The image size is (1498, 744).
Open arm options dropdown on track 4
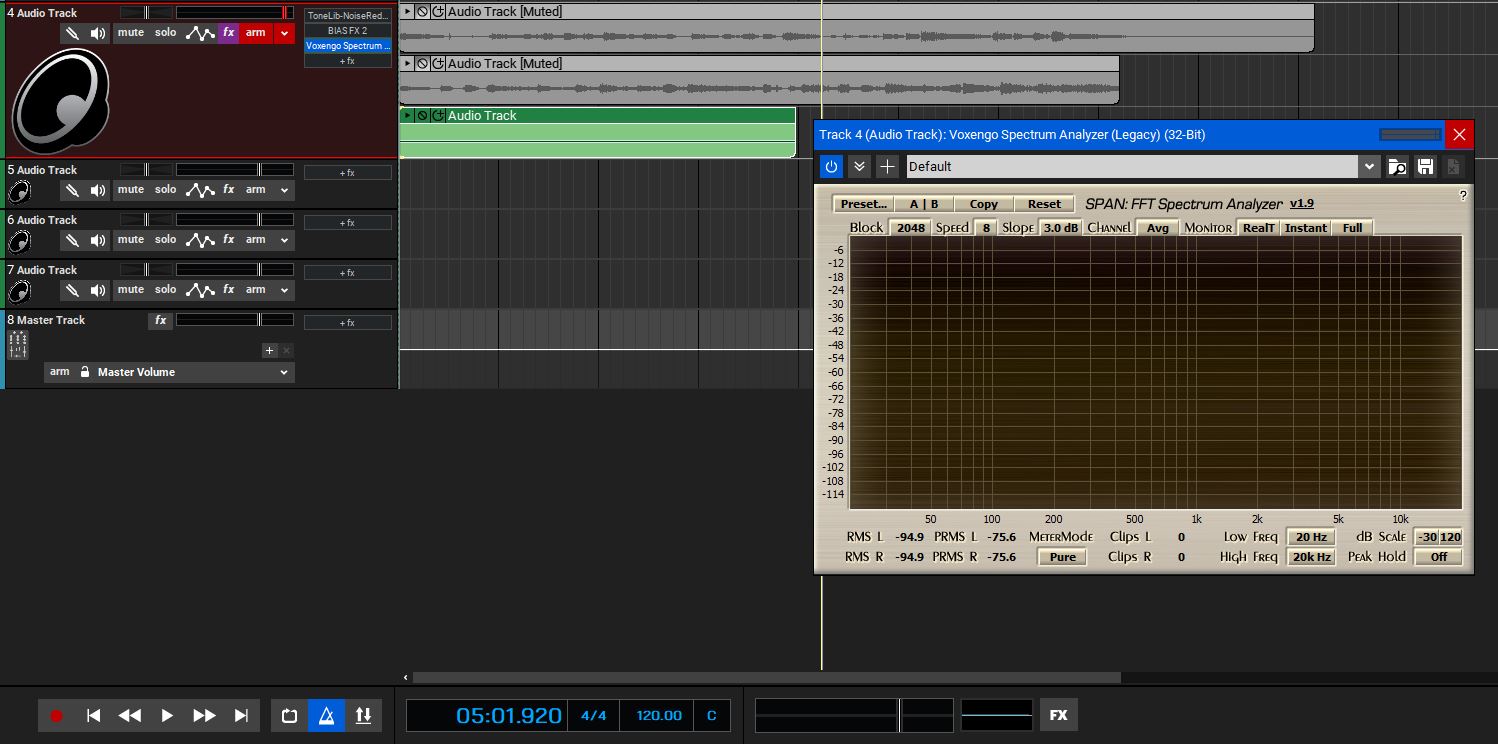pyautogui.click(x=285, y=33)
